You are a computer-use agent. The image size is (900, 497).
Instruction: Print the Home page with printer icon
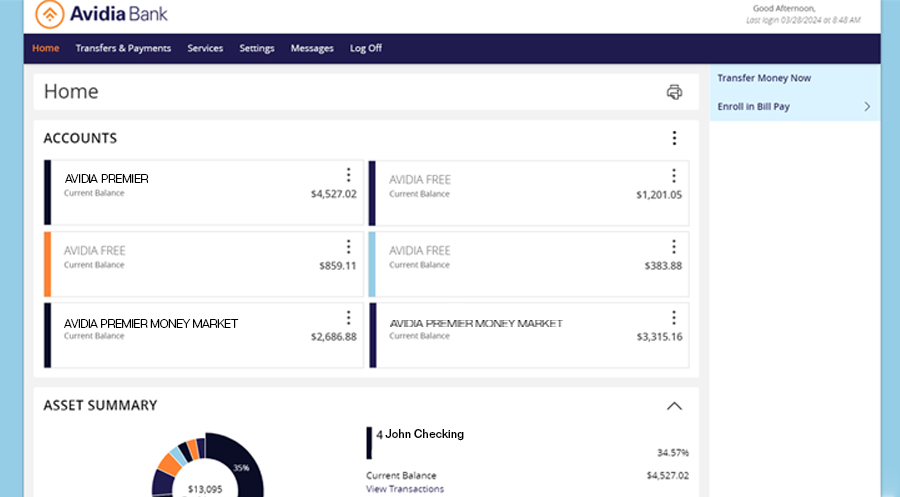pos(674,92)
